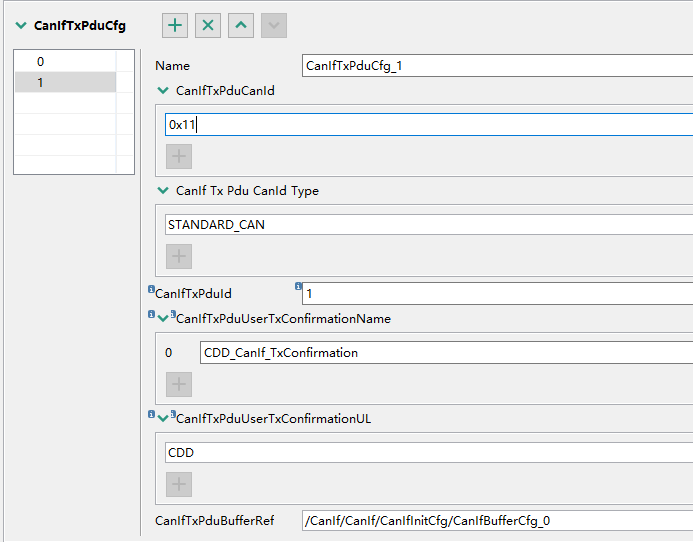The height and width of the screenshot is (542, 693).
Task: Click info icon before CanIfTxPduUserTxConfirmationName
Action: 151,314
